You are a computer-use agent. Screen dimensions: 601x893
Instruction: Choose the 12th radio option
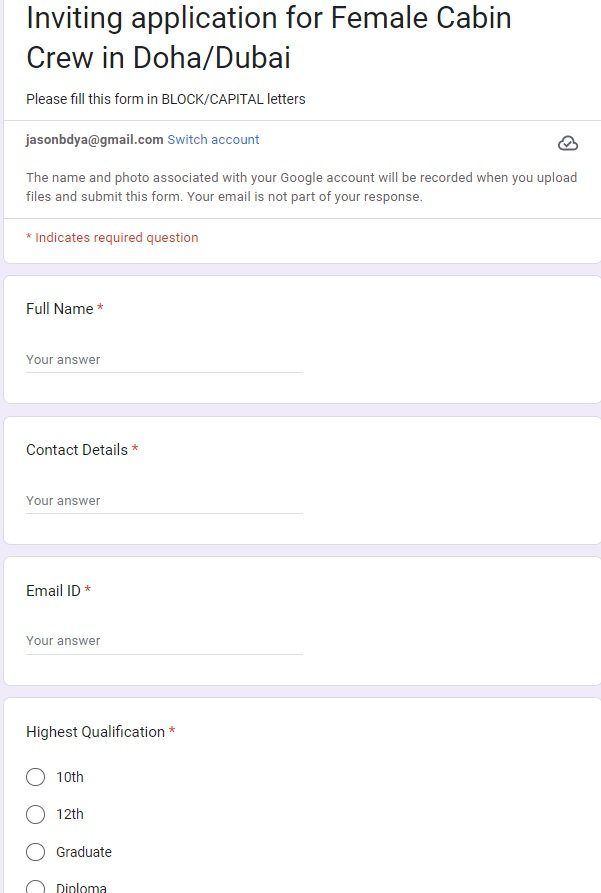[36, 814]
